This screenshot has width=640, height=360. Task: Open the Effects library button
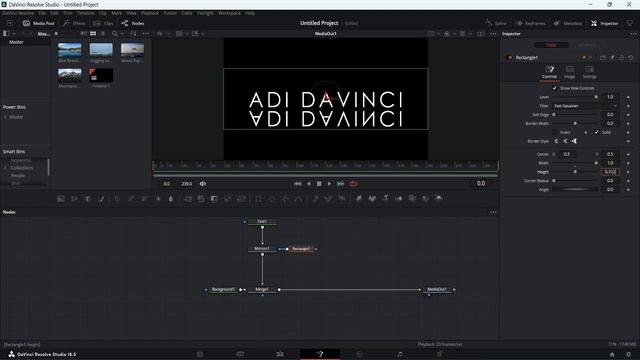coord(74,23)
